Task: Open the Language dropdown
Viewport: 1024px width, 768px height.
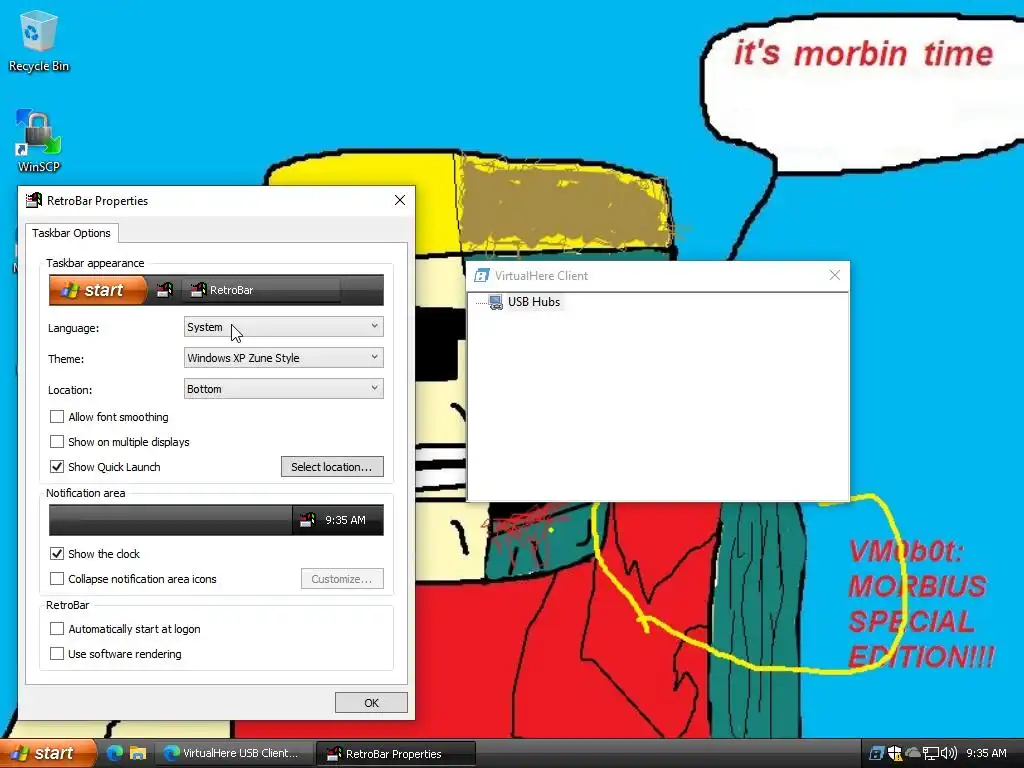Action: pos(283,327)
